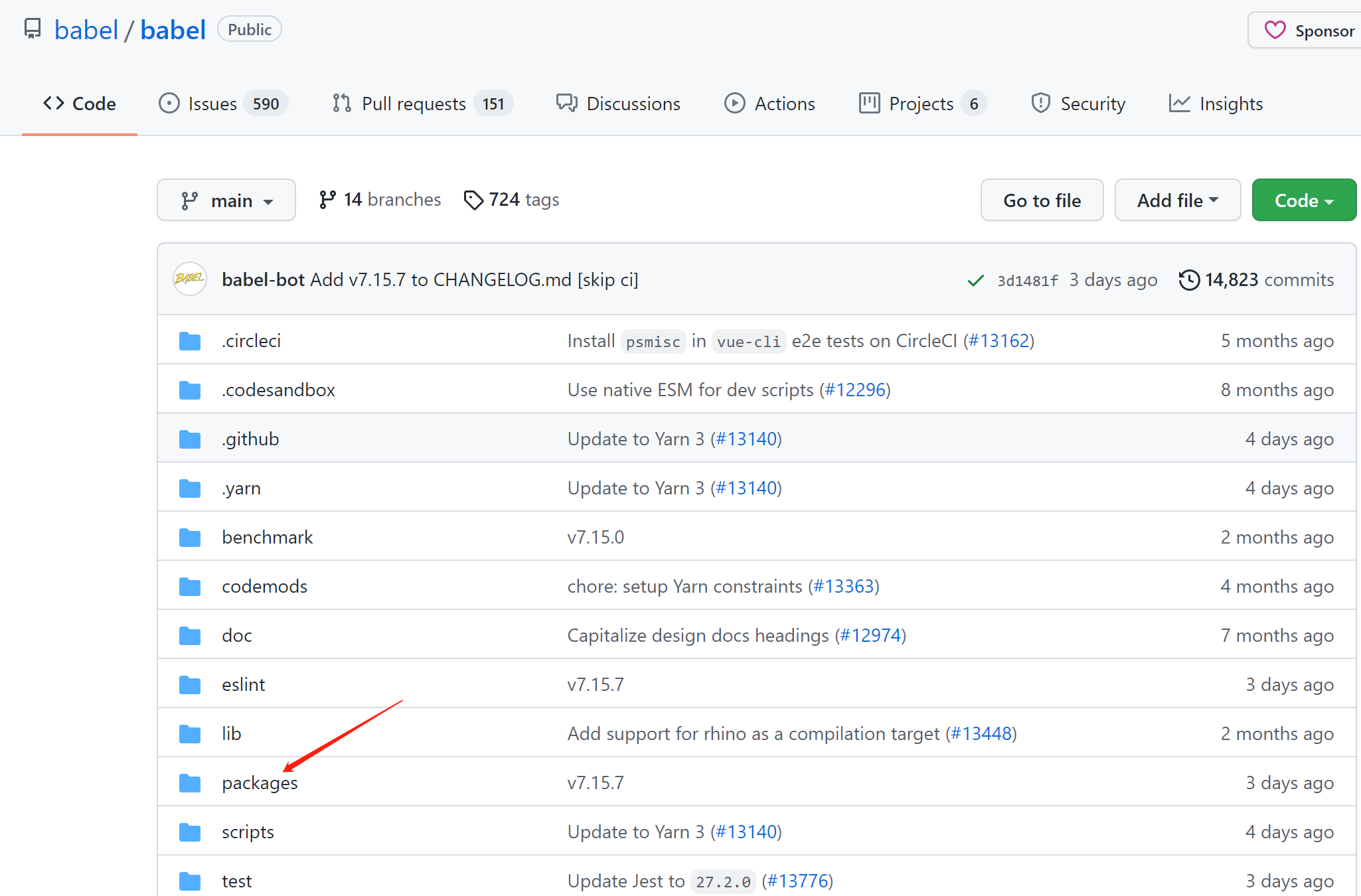Click the repository book icon
1361x896 pixels.
33,29
